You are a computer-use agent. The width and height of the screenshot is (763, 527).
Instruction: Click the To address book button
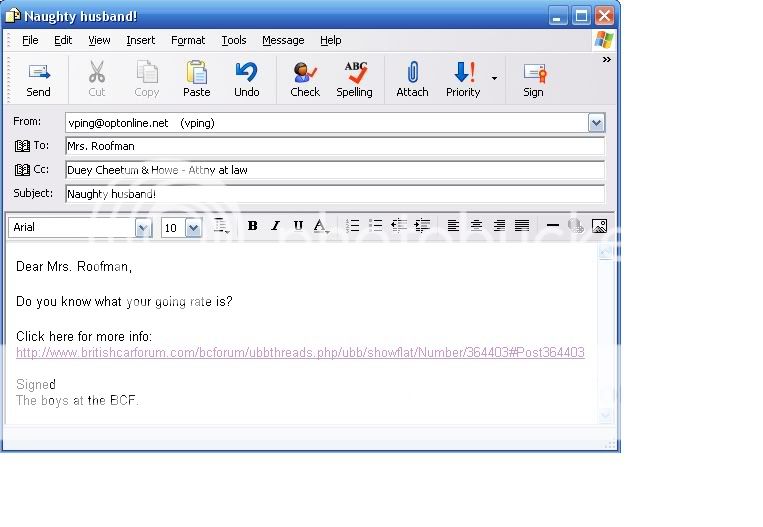tap(32, 146)
